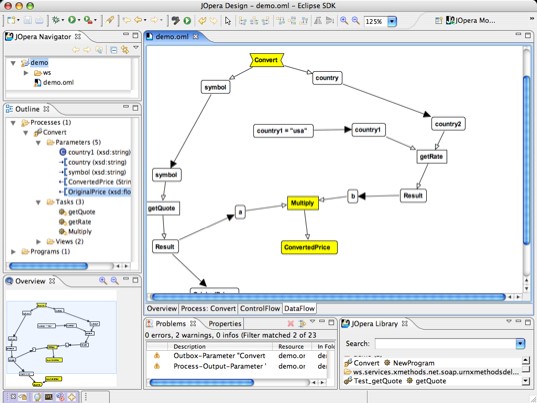Collapse the demo project in Navigator
537x403 pixels.
click(x=13, y=63)
